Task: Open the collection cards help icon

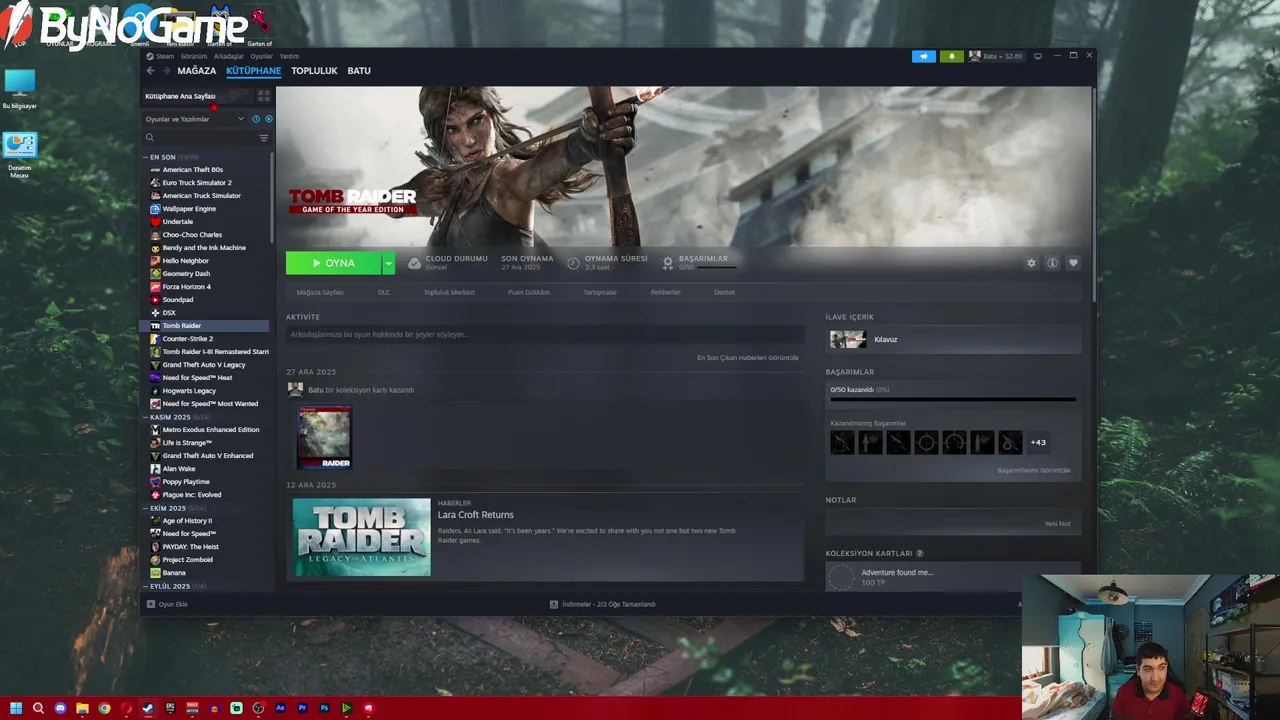Action: (920, 553)
